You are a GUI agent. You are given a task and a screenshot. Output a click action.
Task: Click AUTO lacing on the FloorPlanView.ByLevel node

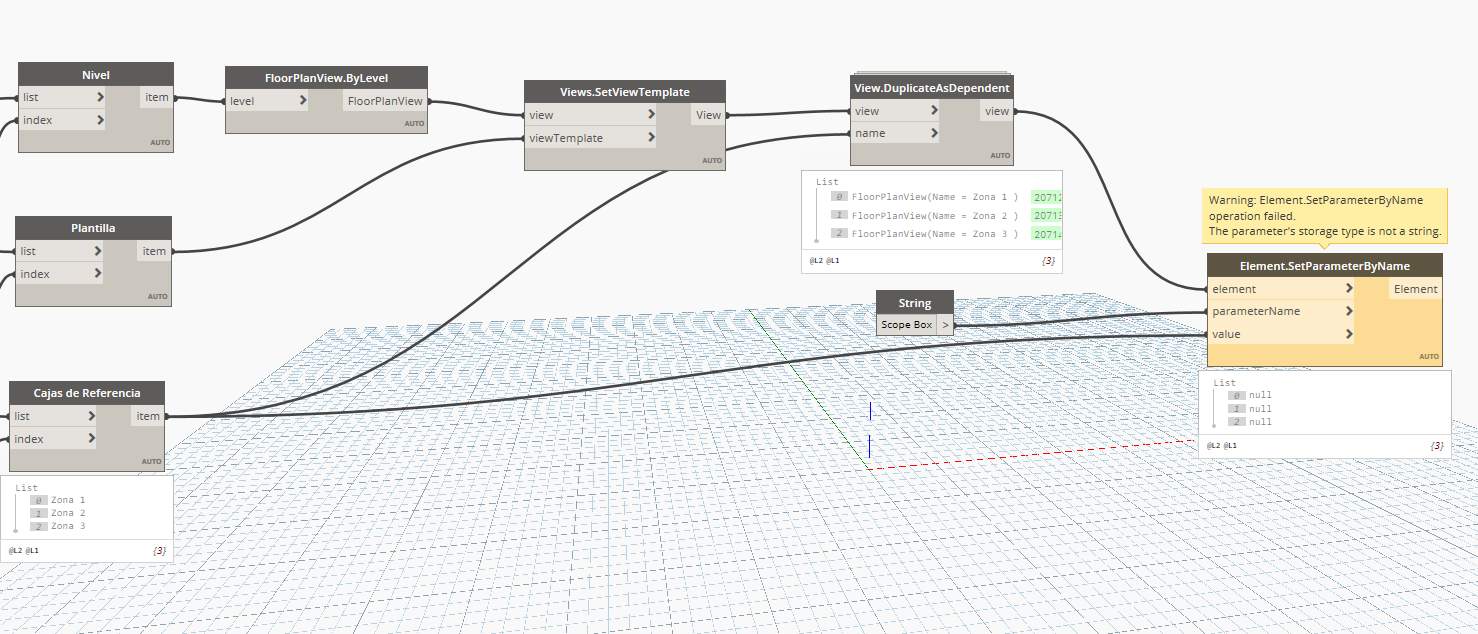click(413, 122)
